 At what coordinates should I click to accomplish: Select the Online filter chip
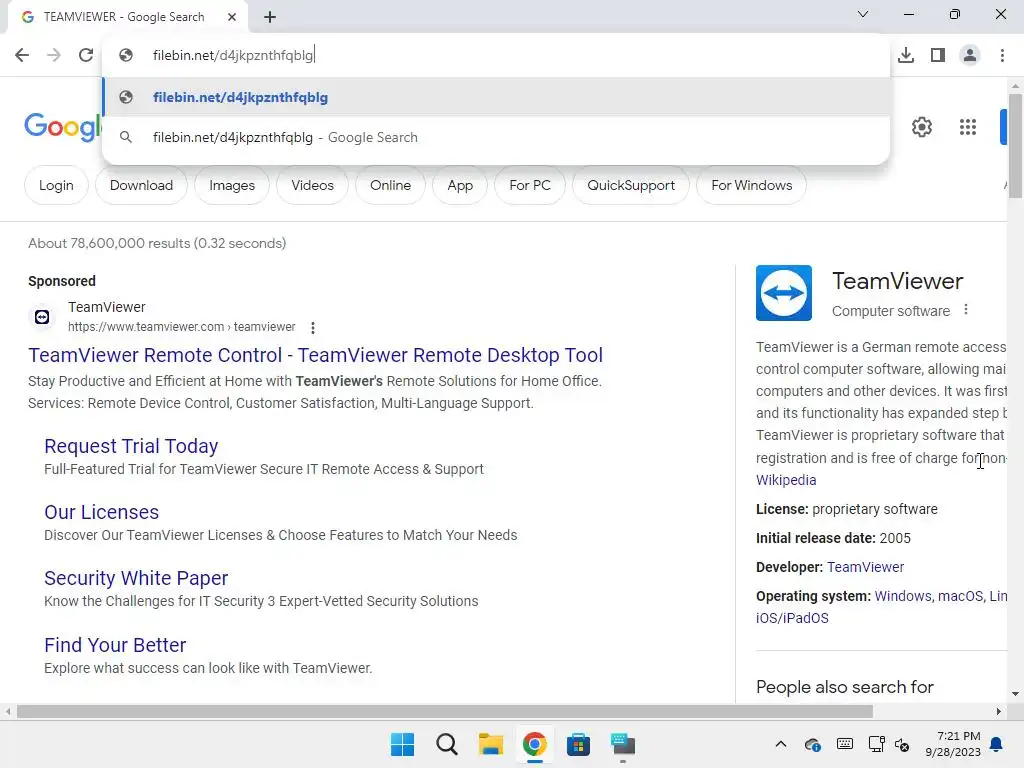(x=391, y=185)
